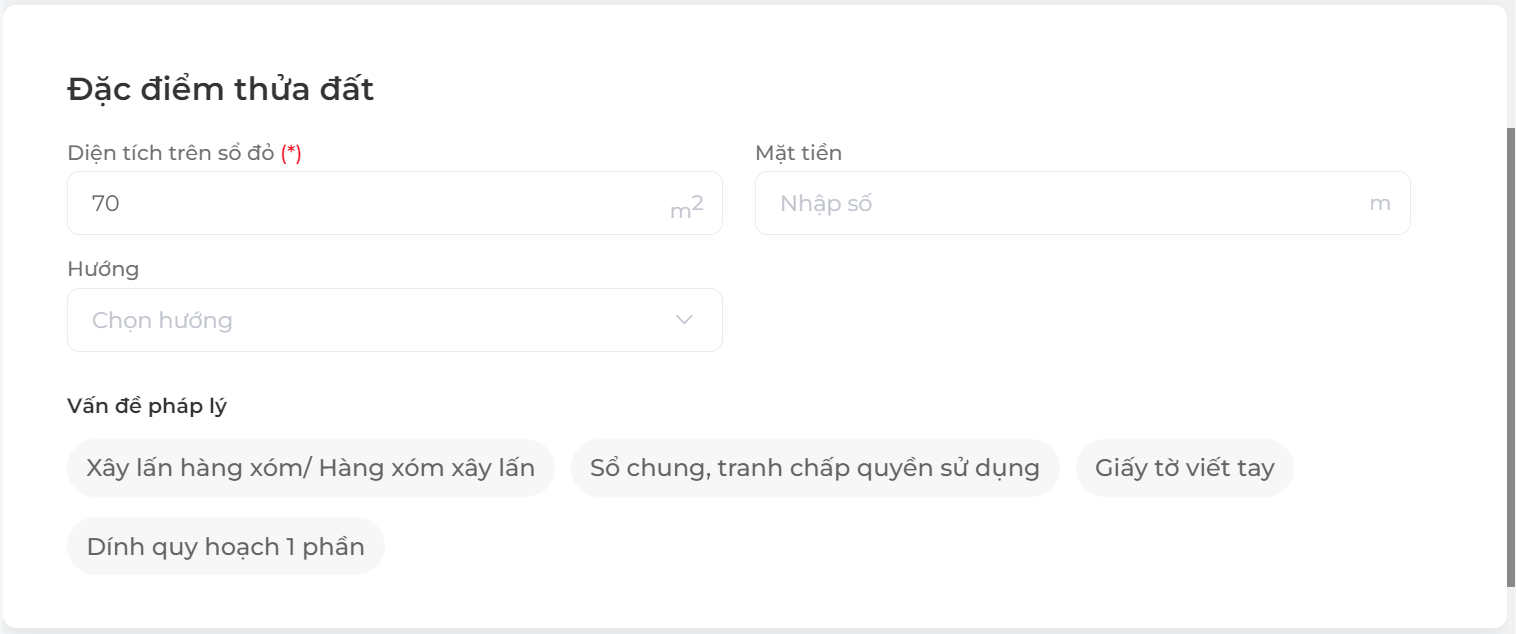The width and height of the screenshot is (1516, 634).
Task: Choose Sổ chung, tranh chấp quyền sử dụng
Action: coord(815,467)
